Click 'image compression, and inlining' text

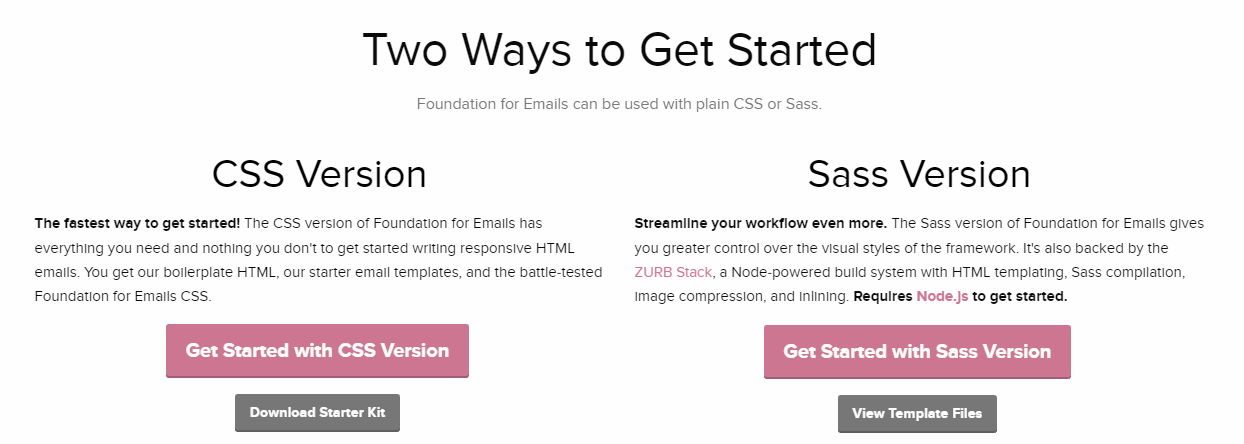tap(741, 296)
